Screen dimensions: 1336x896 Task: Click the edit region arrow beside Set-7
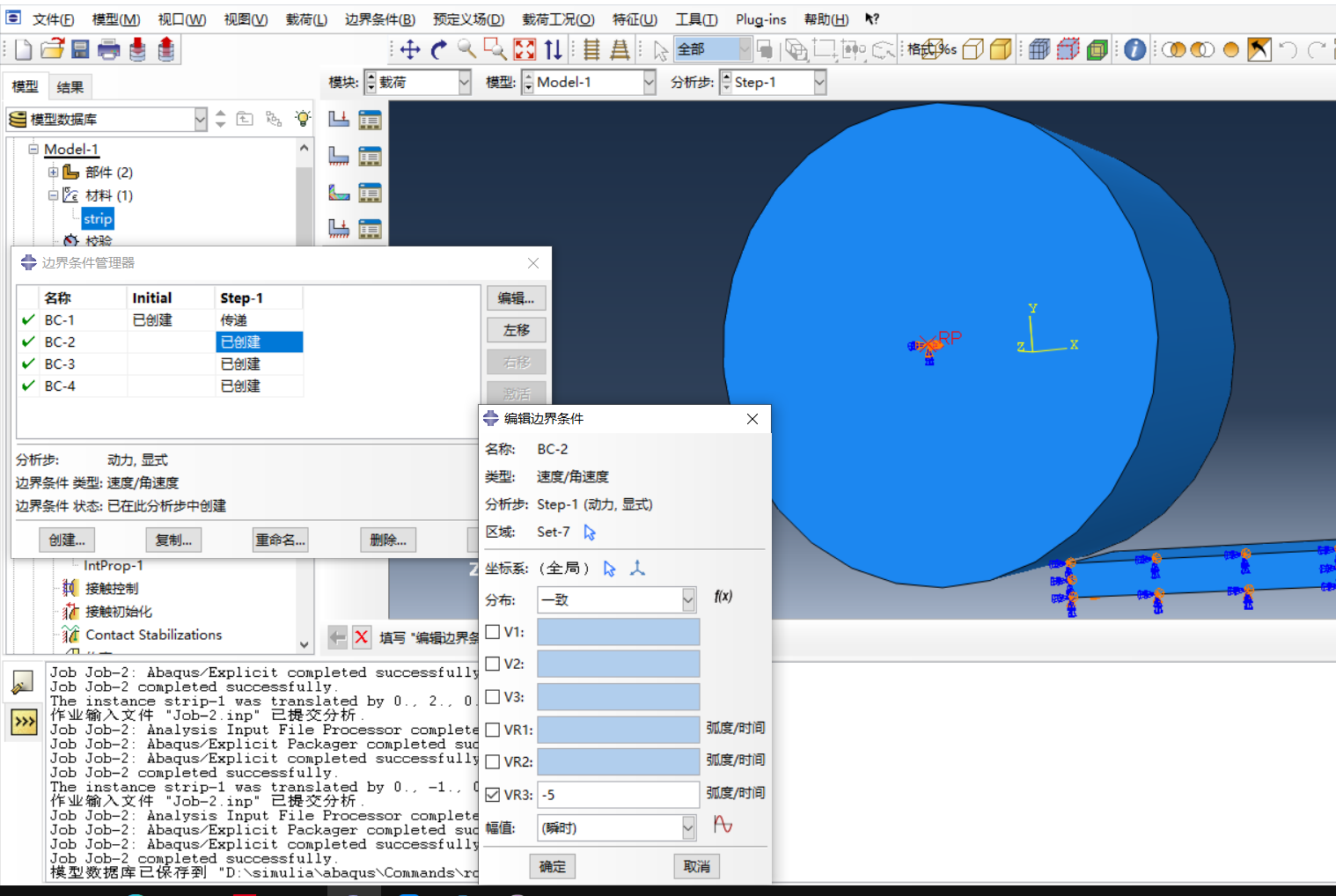pyautogui.click(x=590, y=532)
